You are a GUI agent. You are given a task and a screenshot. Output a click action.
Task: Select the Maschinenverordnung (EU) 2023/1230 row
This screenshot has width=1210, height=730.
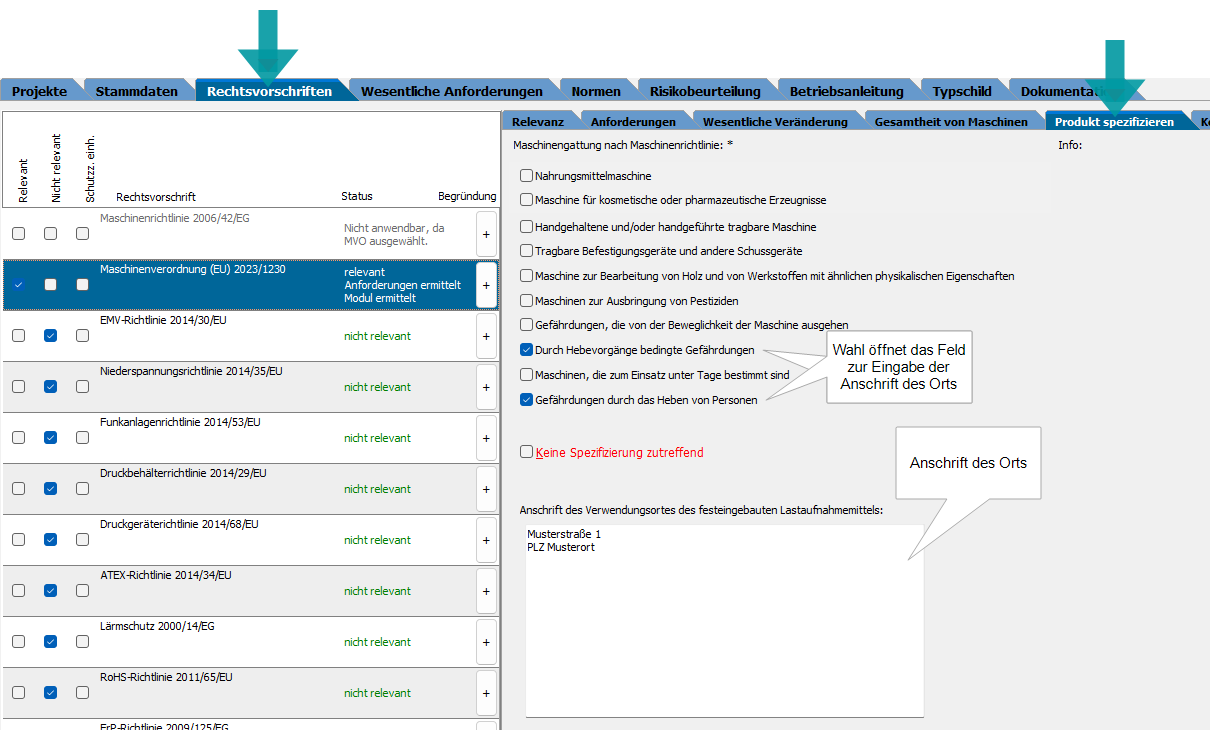pos(218,284)
